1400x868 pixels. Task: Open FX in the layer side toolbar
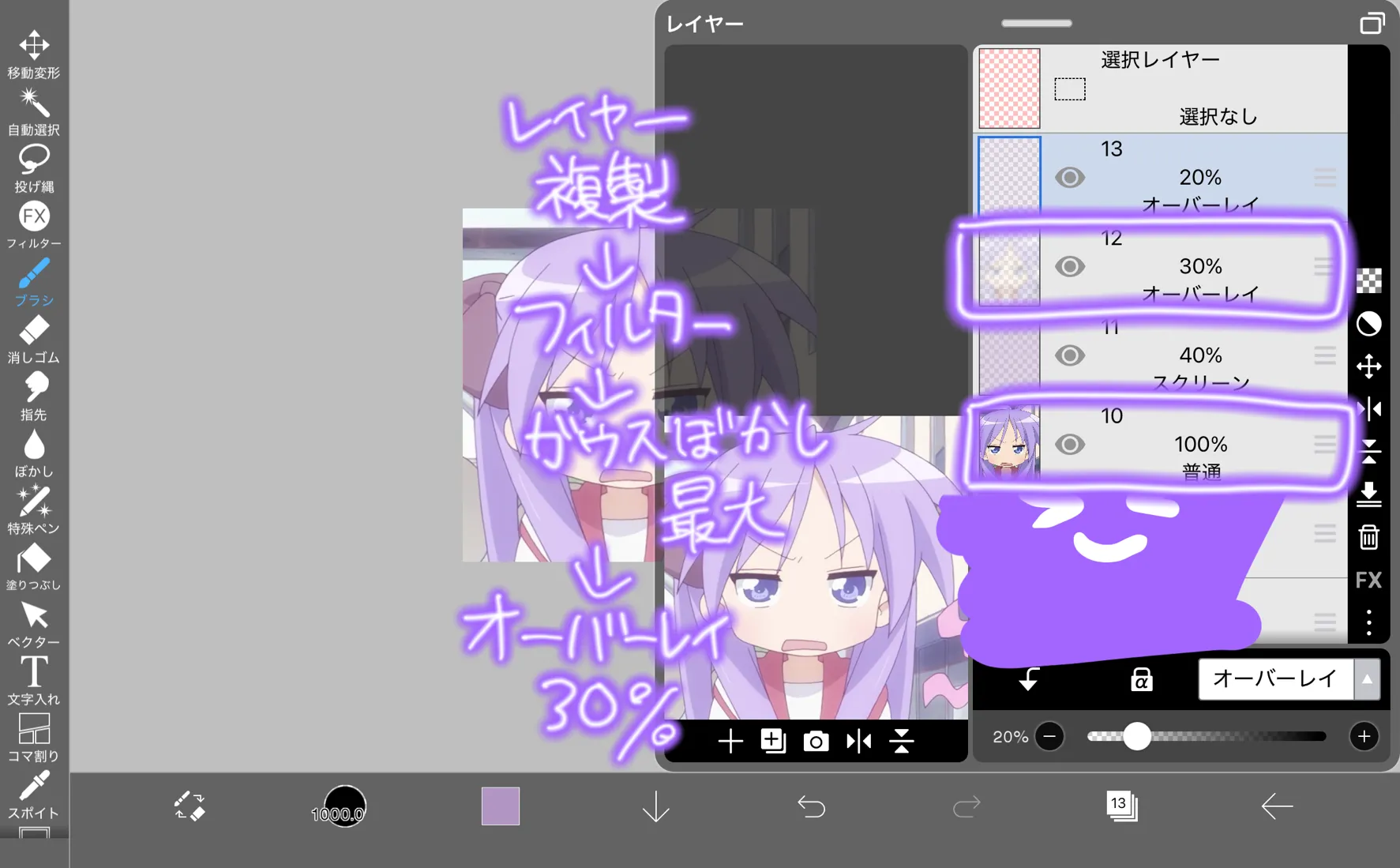pyautogui.click(x=1369, y=580)
